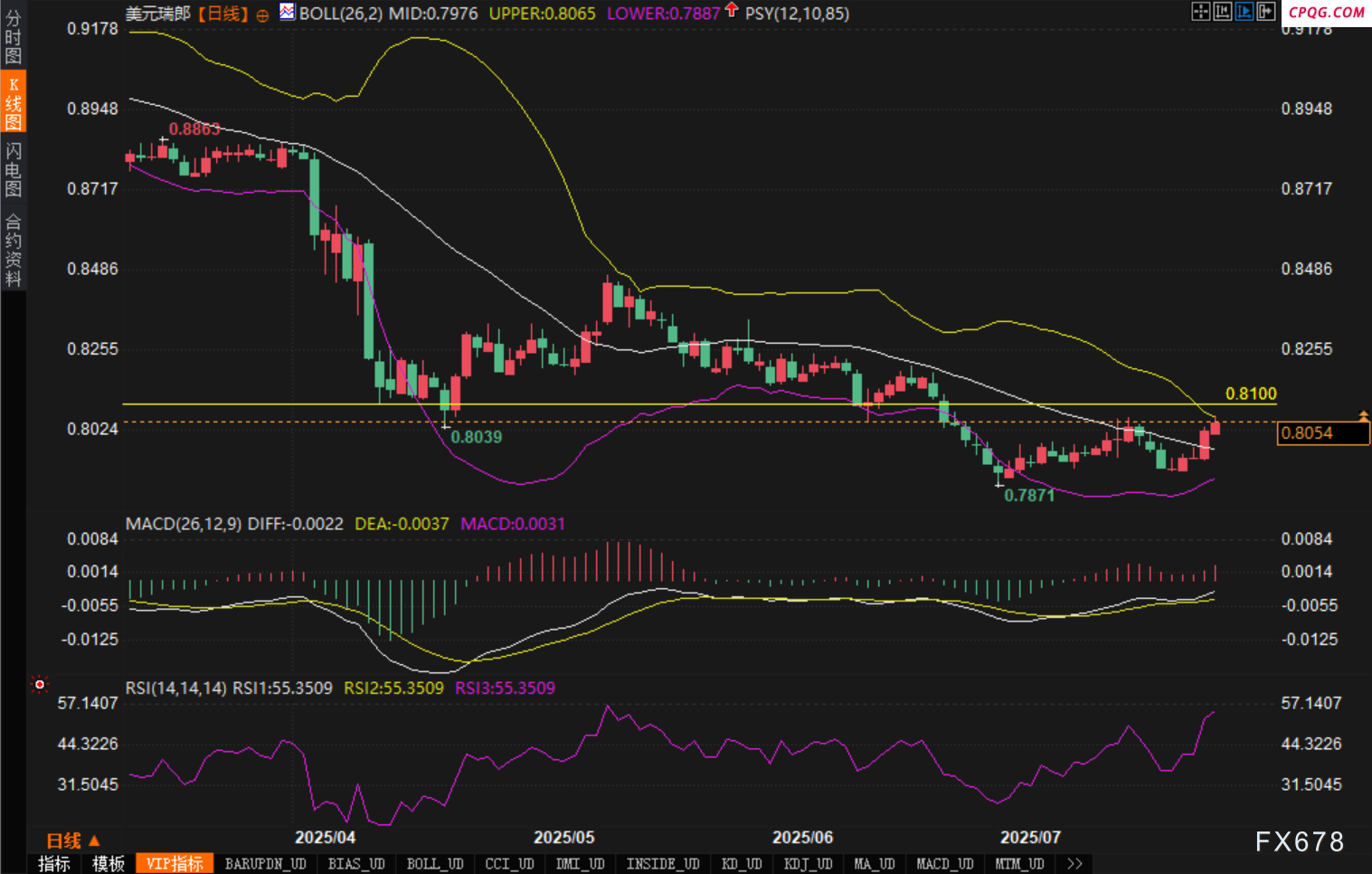Screen dimensions: 1372x874
Task: Click the orange alert icon above price tag
Action: tap(1363, 415)
